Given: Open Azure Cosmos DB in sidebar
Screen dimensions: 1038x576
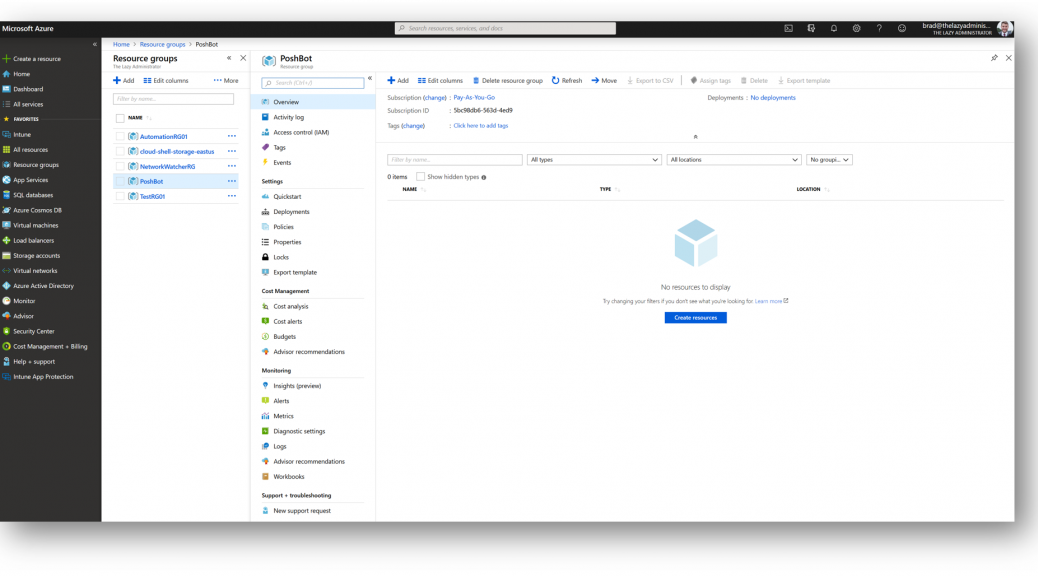Looking at the screenshot, I should [32, 211].
